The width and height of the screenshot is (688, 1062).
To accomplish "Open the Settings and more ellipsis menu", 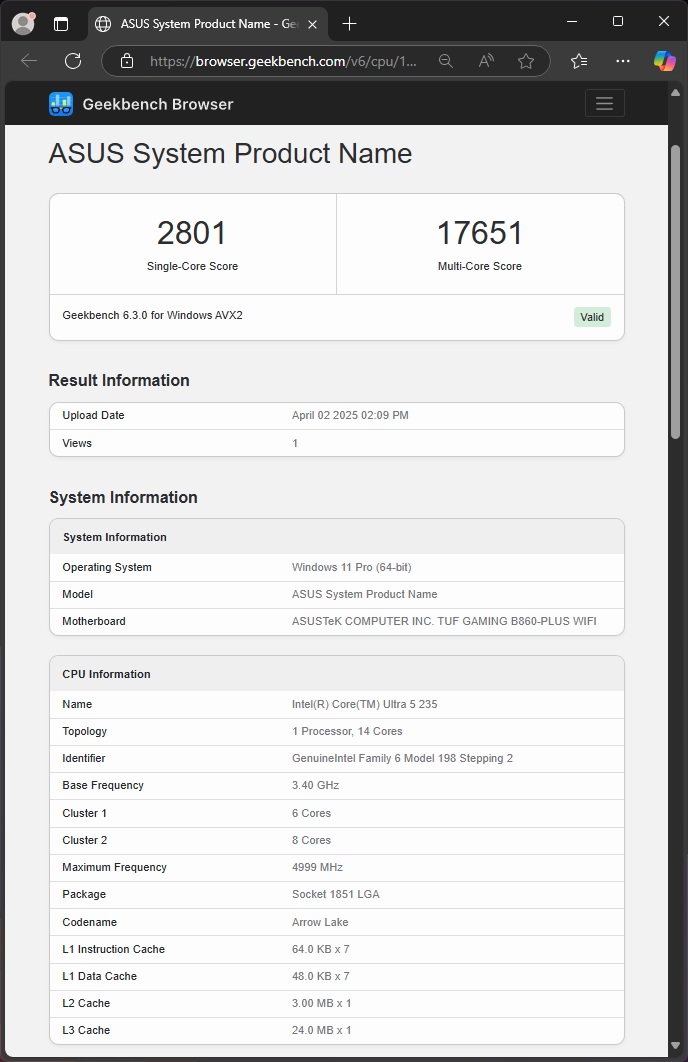I will point(623,61).
